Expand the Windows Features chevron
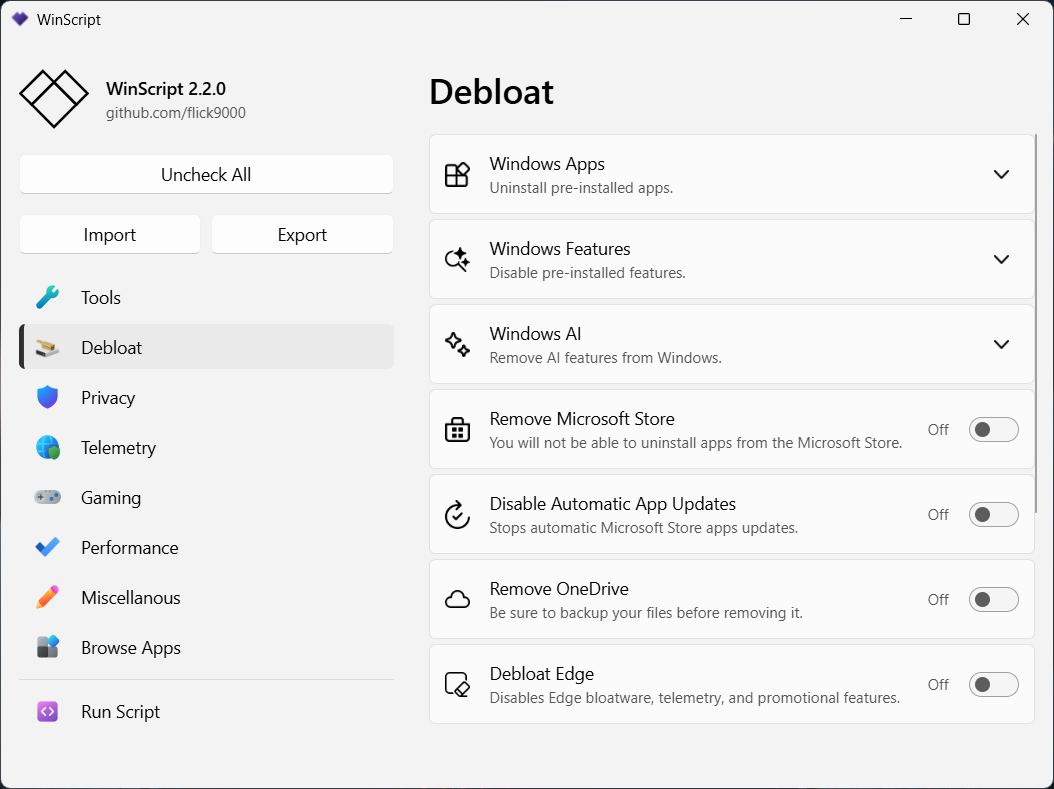 pos(1001,259)
